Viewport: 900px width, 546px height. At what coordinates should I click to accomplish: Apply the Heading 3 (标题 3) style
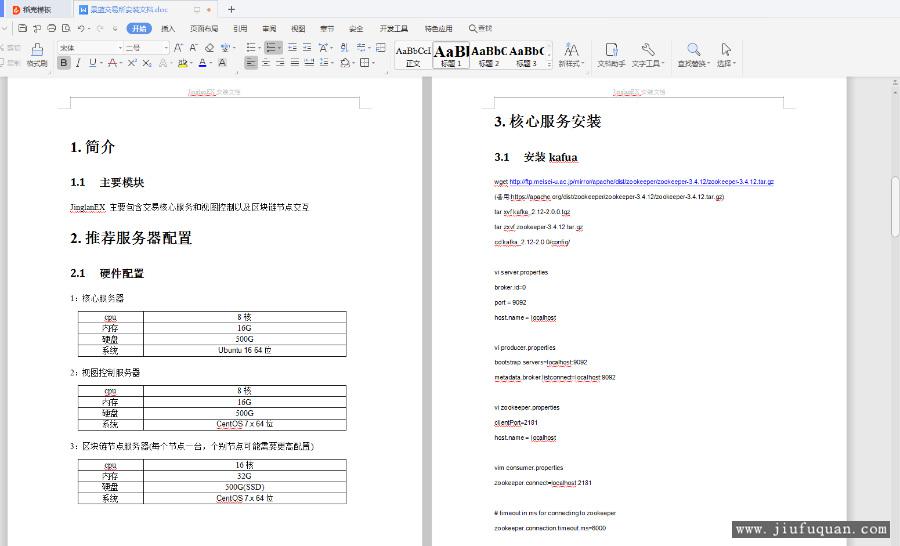[526, 56]
